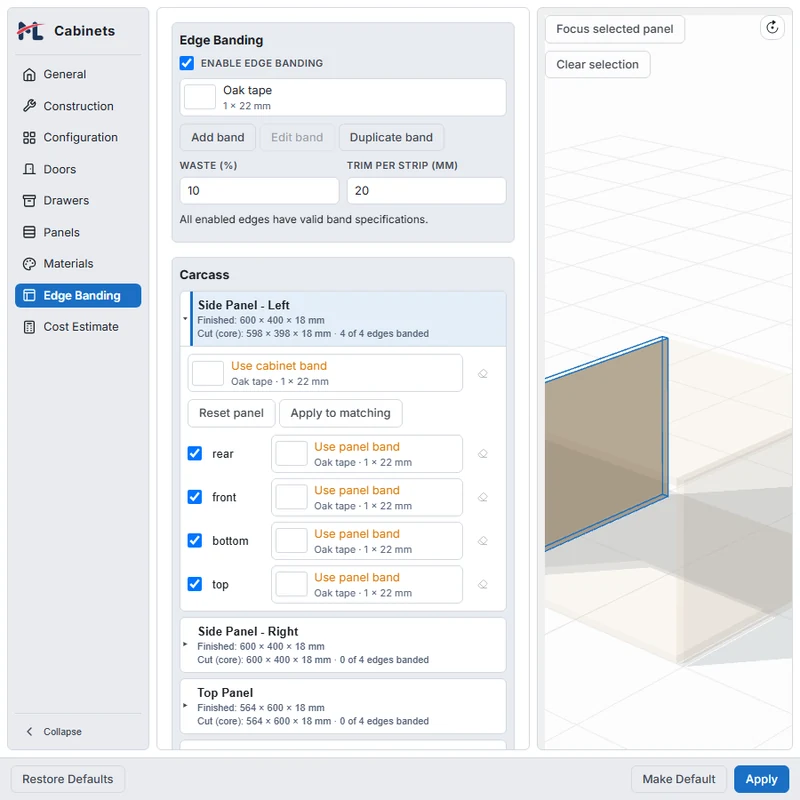Open Materials via its palette icon

pyautogui.click(x=29, y=264)
